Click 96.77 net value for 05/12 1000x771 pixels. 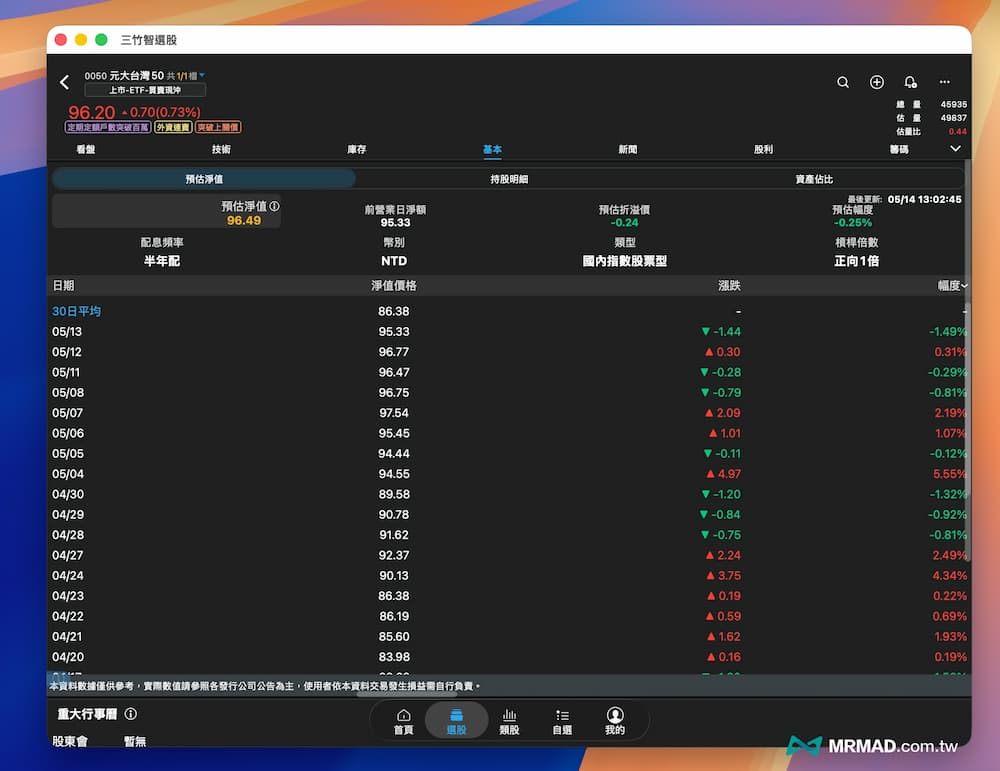tap(393, 352)
